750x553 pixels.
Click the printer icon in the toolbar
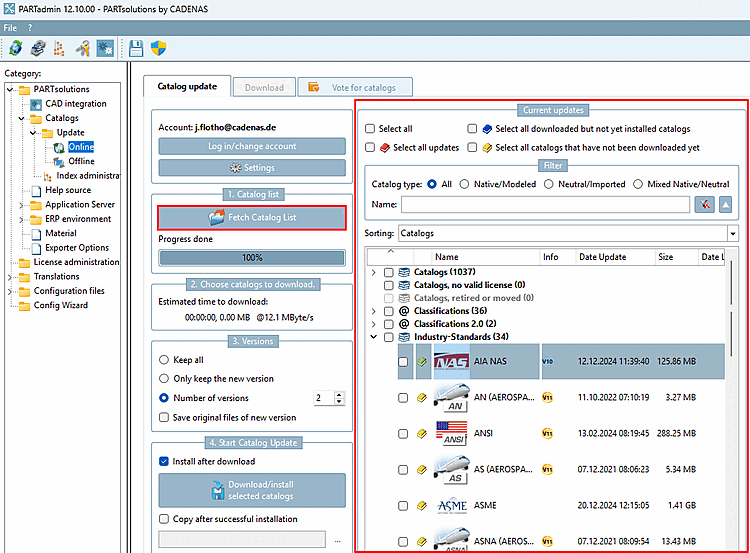pyautogui.click(x=38, y=48)
